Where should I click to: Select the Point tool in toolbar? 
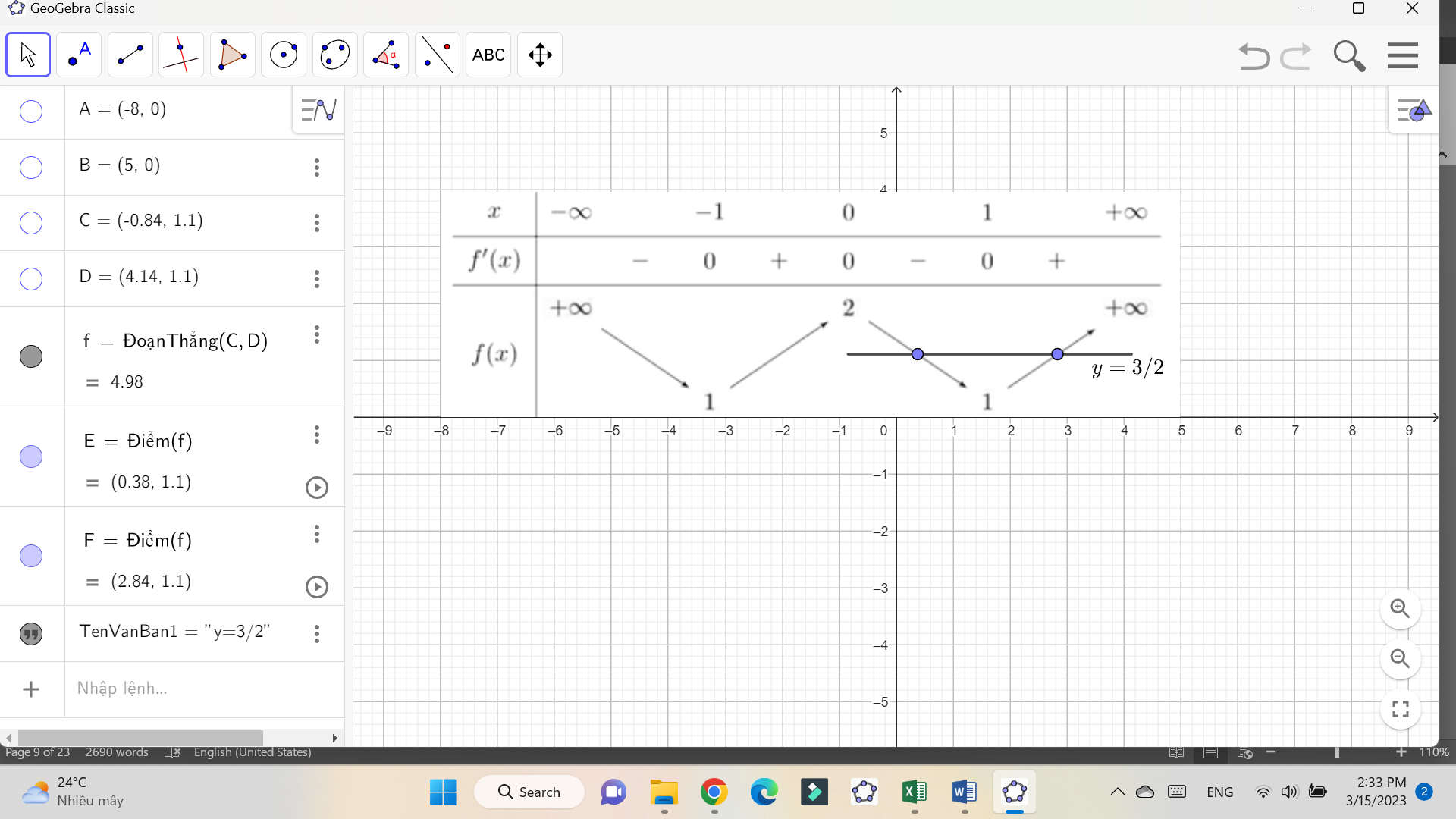[x=79, y=55]
